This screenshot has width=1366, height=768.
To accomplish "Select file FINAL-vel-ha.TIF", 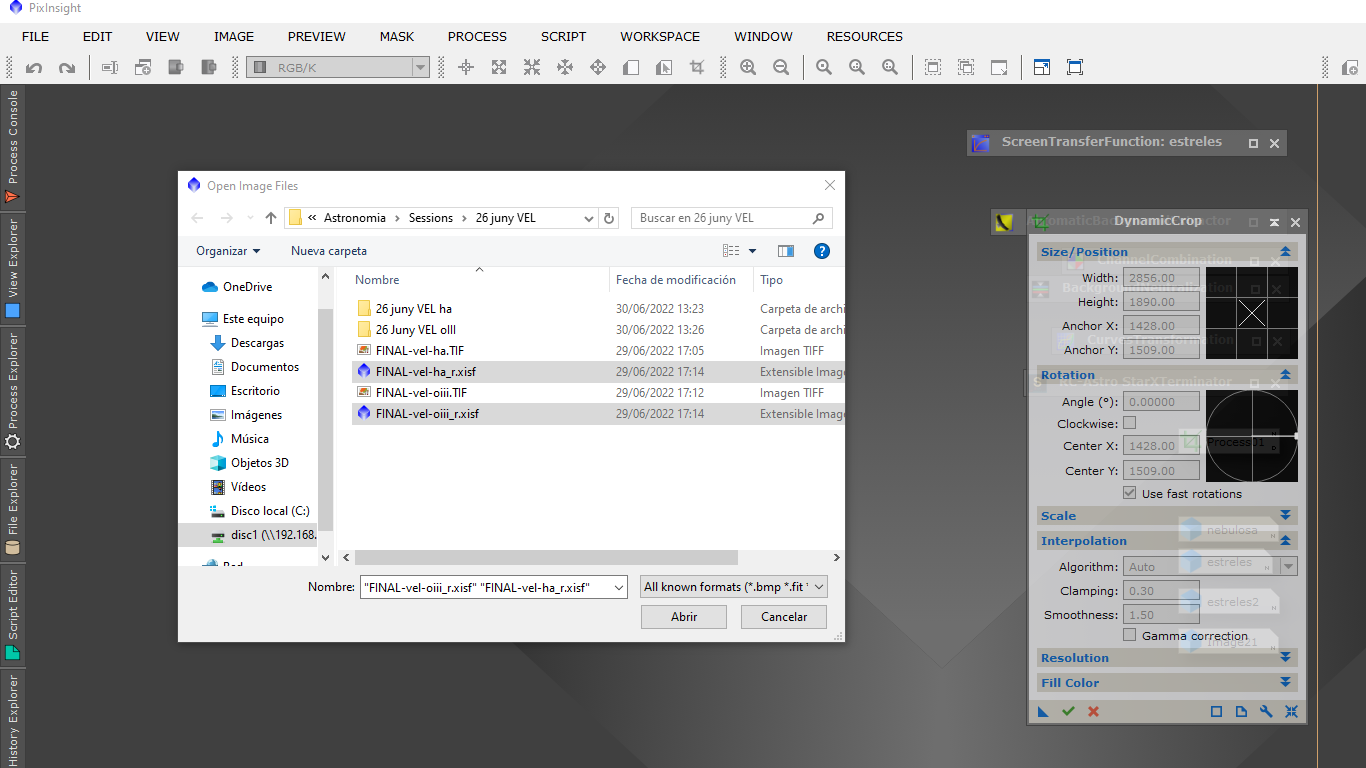I will [x=420, y=351].
